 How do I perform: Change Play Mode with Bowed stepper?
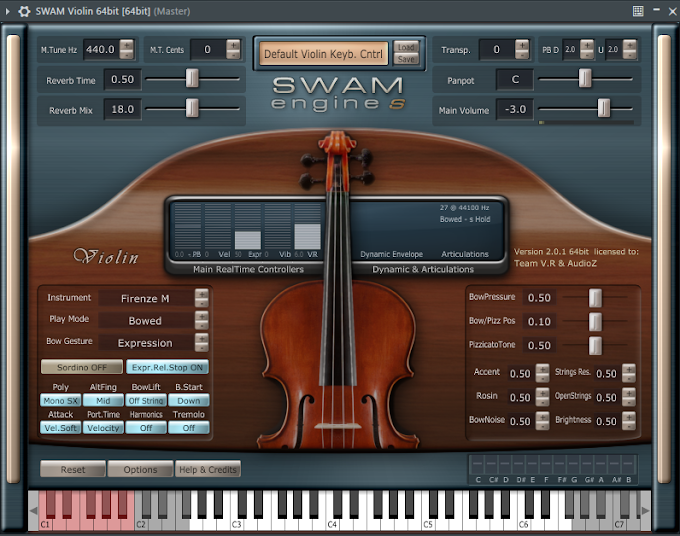coord(201,320)
